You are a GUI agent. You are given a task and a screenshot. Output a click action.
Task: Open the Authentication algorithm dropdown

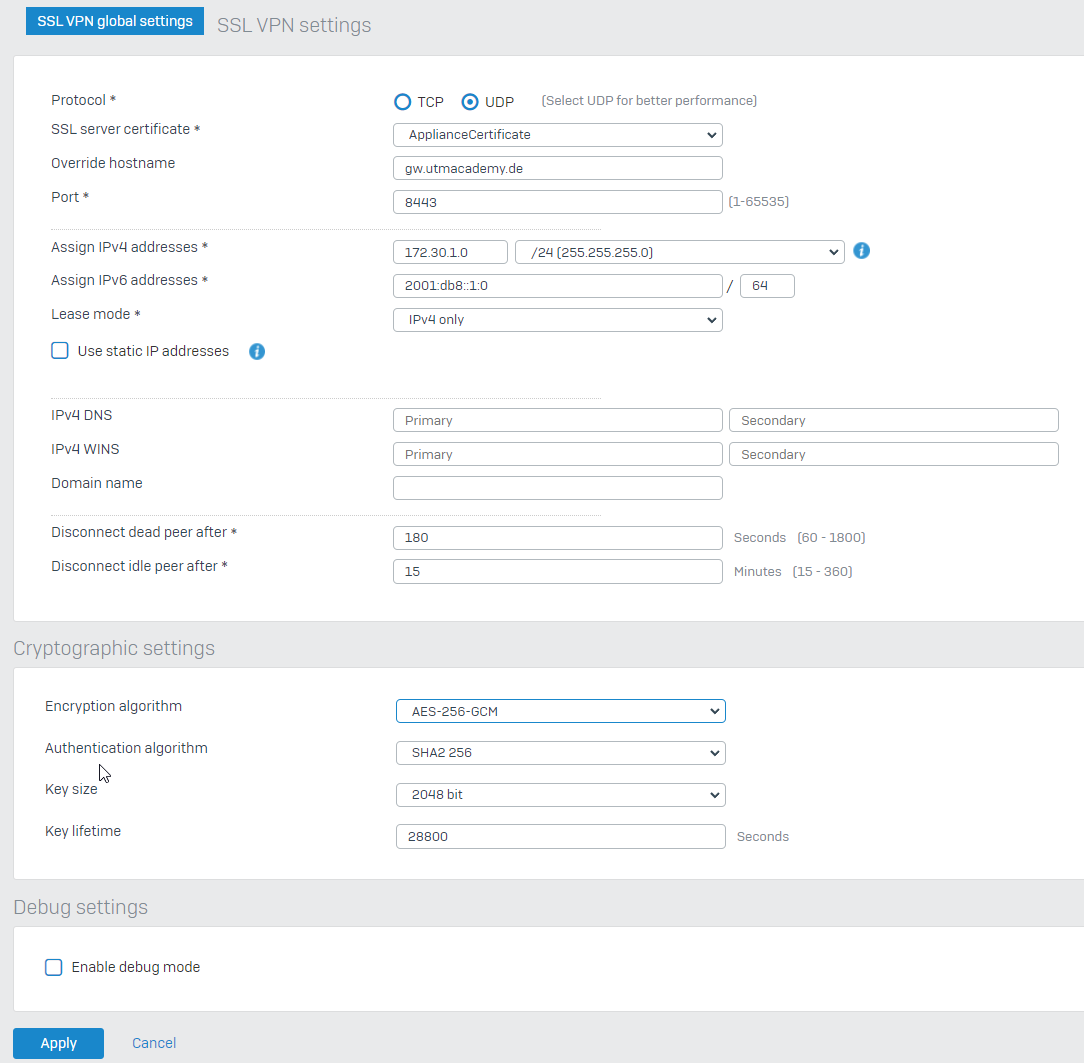point(560,752)
